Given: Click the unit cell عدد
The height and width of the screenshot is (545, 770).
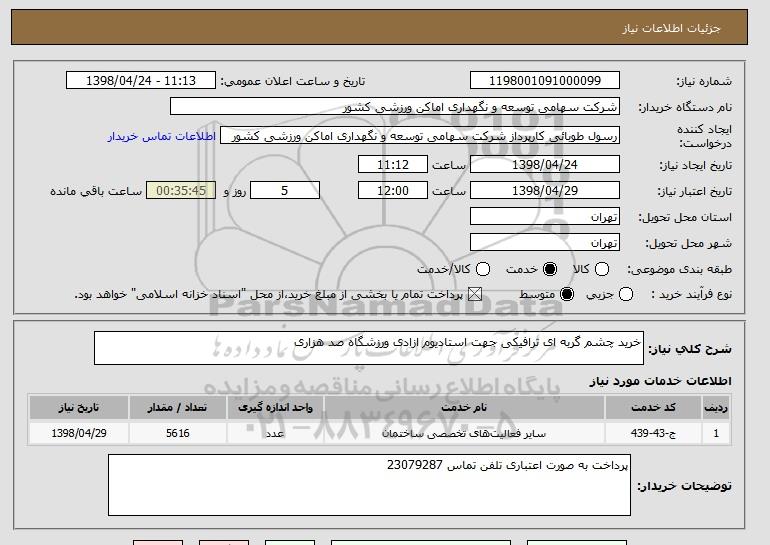Looking at the screenshot, I should point(275,433).
